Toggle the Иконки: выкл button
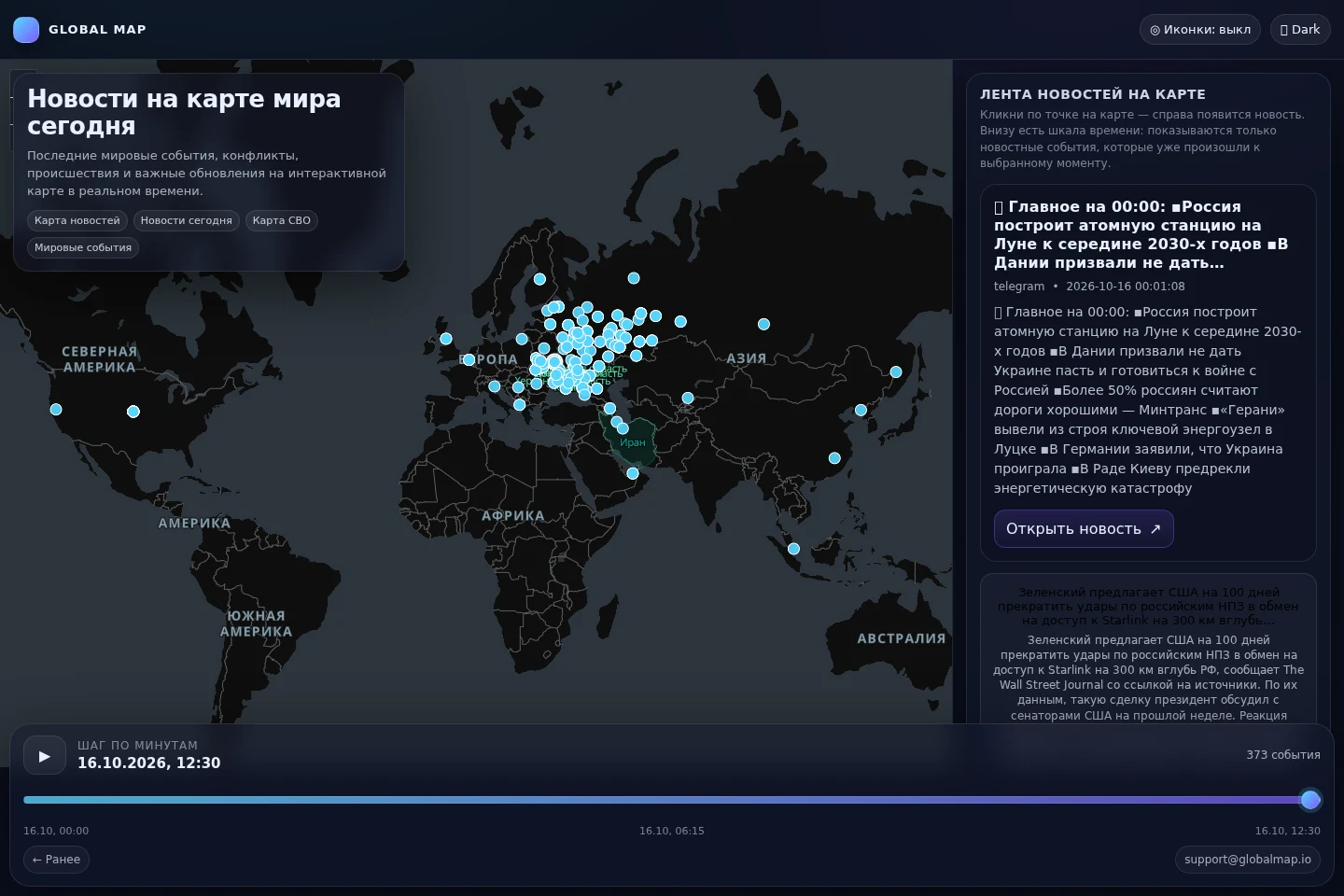Image resolution: width=1344 pixels, height=896 pixels. tap(1199, 30)
